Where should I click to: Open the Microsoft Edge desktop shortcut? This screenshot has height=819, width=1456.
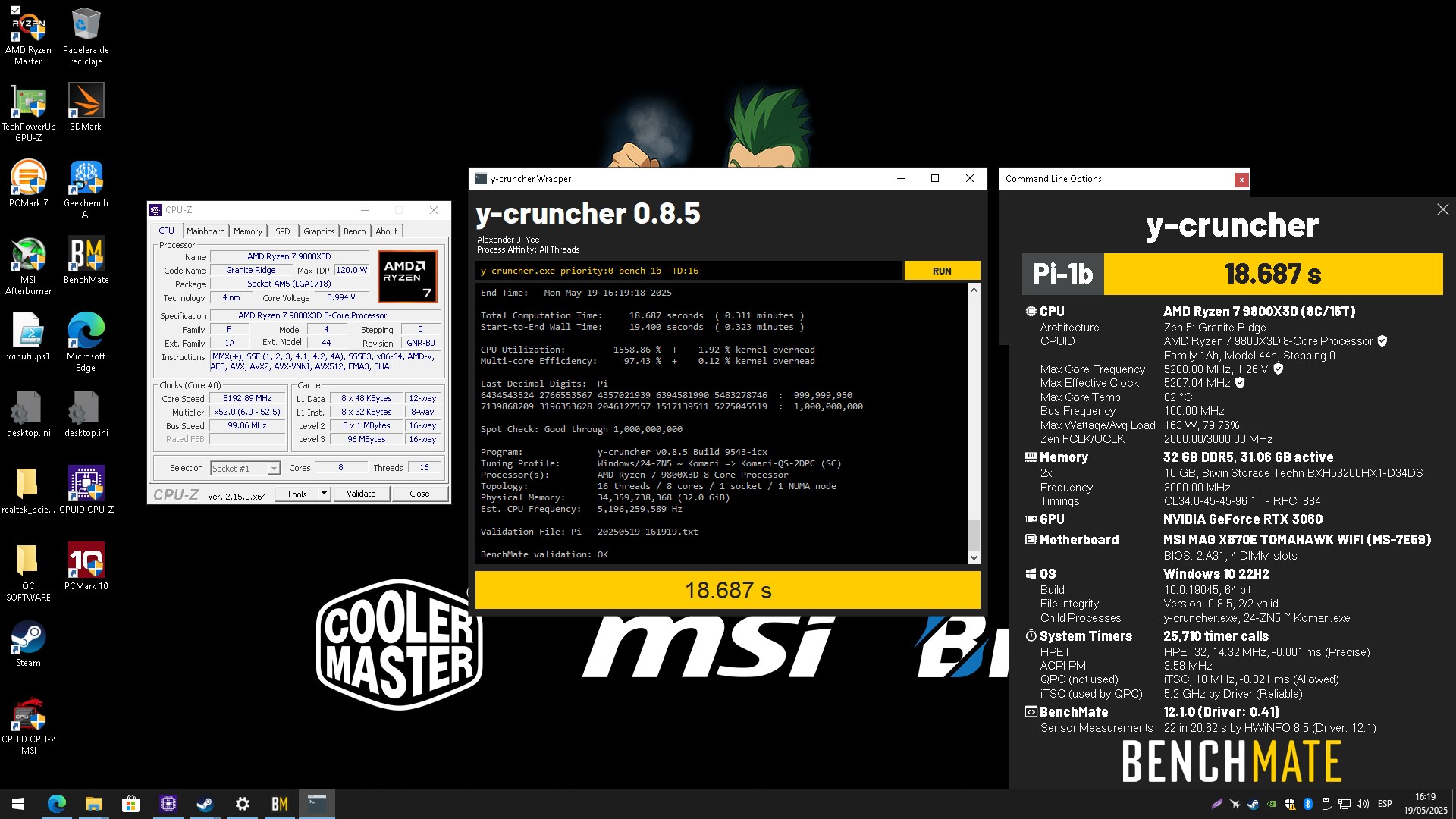[86, 343]
